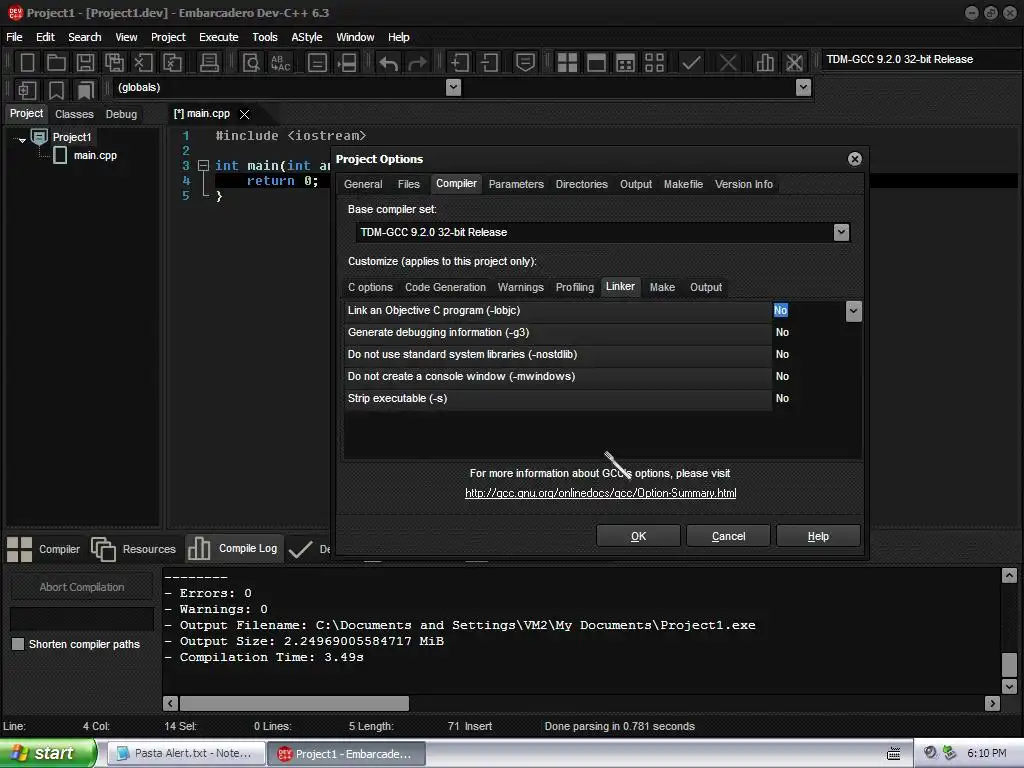Click the Toggle bookmark icon
The width and height of the screenshot is (1024, 768).
click(56, 89)
